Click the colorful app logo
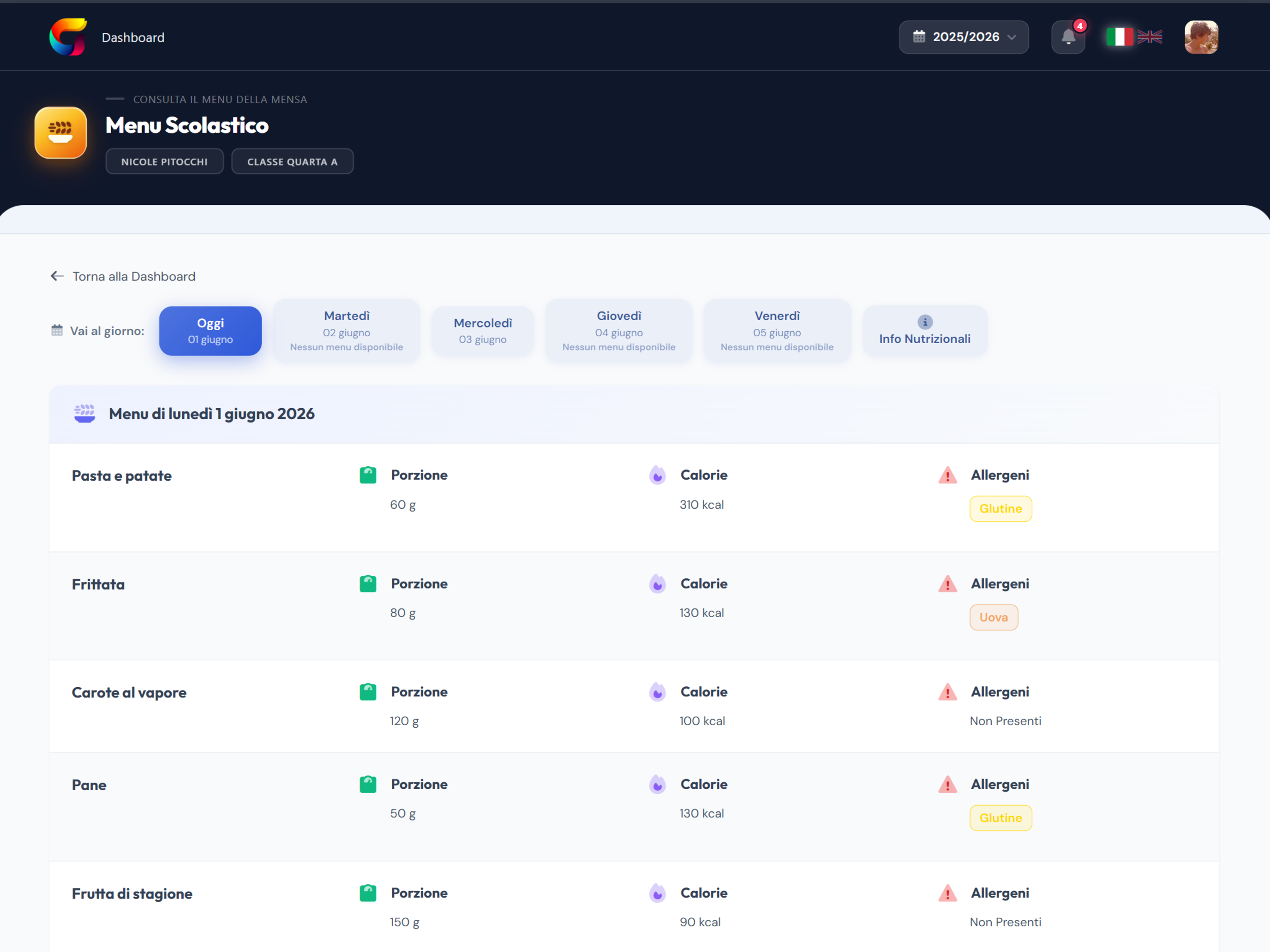The height and width of the screenshot is (952, 1270). (68, 37)
